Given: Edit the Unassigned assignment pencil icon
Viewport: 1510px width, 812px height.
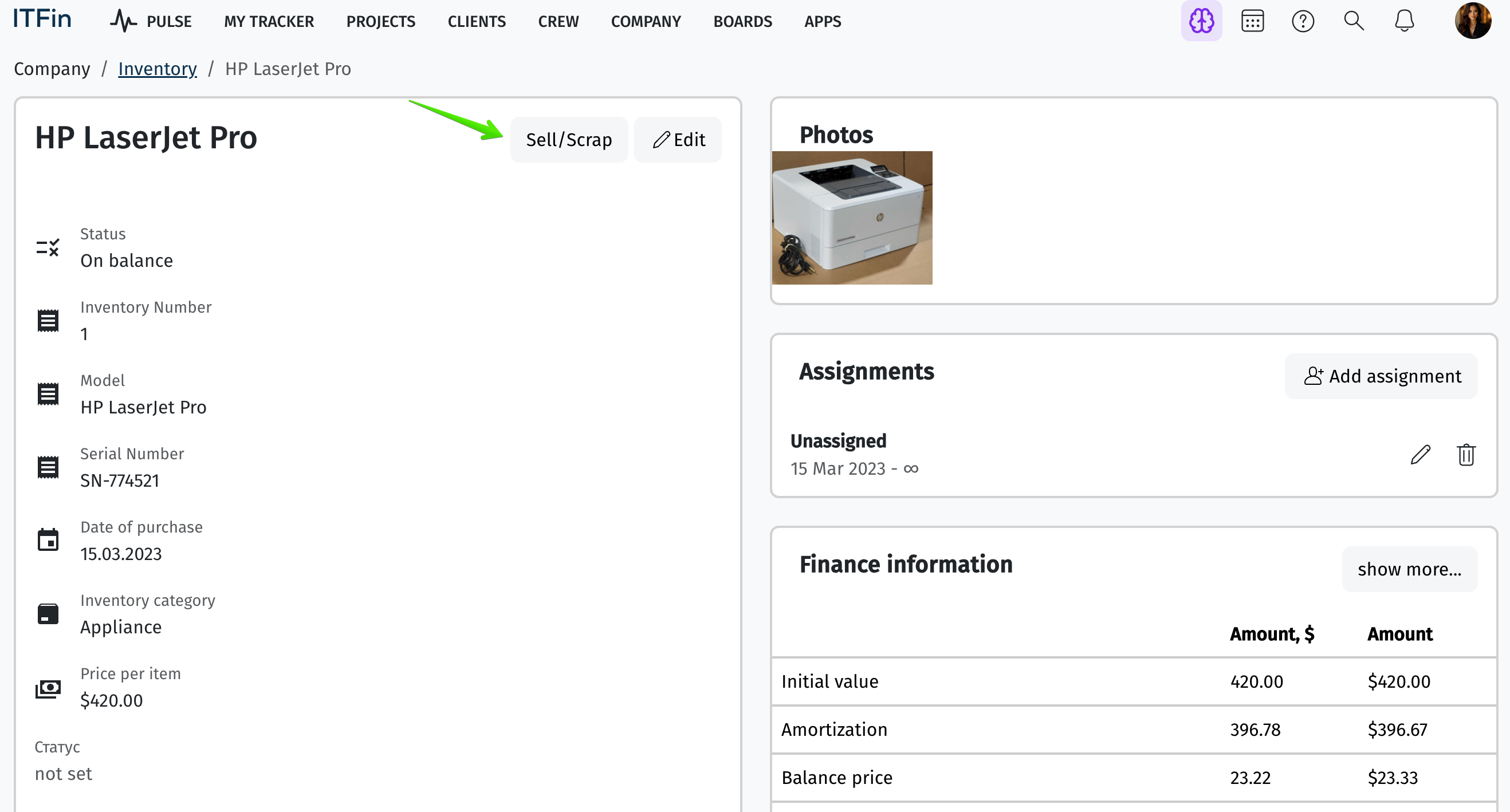Looking at the screenshot, I should pyautogui.click(x=1420, y=455).
